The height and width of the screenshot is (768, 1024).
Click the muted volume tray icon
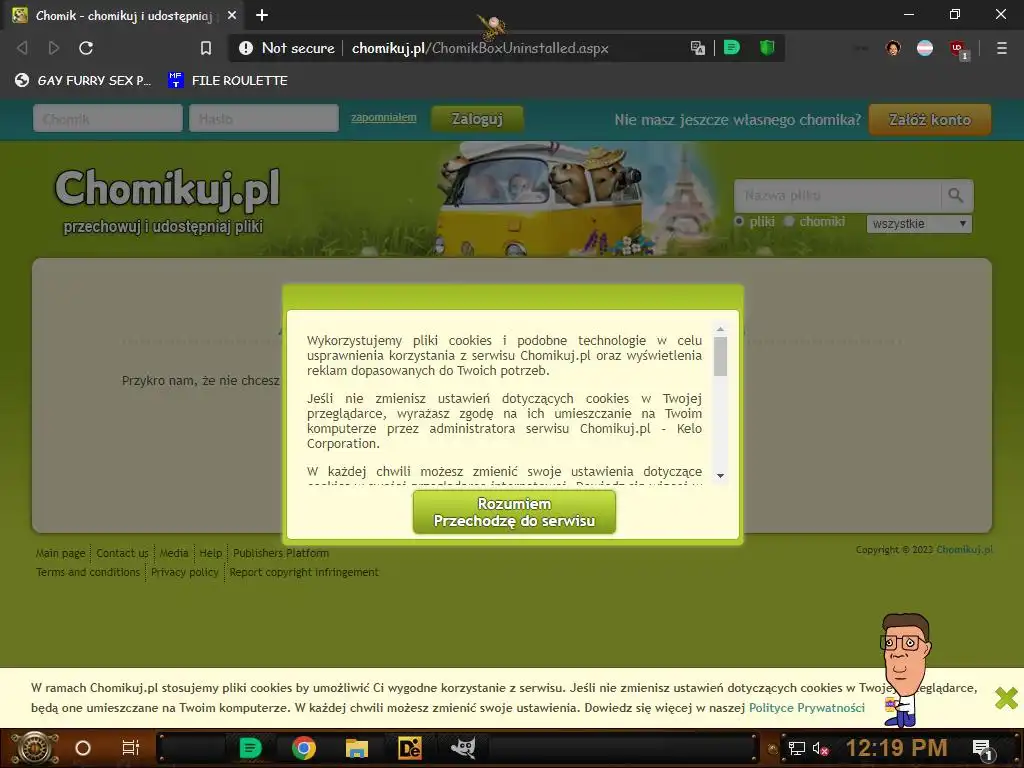click(x=820, y=748)
